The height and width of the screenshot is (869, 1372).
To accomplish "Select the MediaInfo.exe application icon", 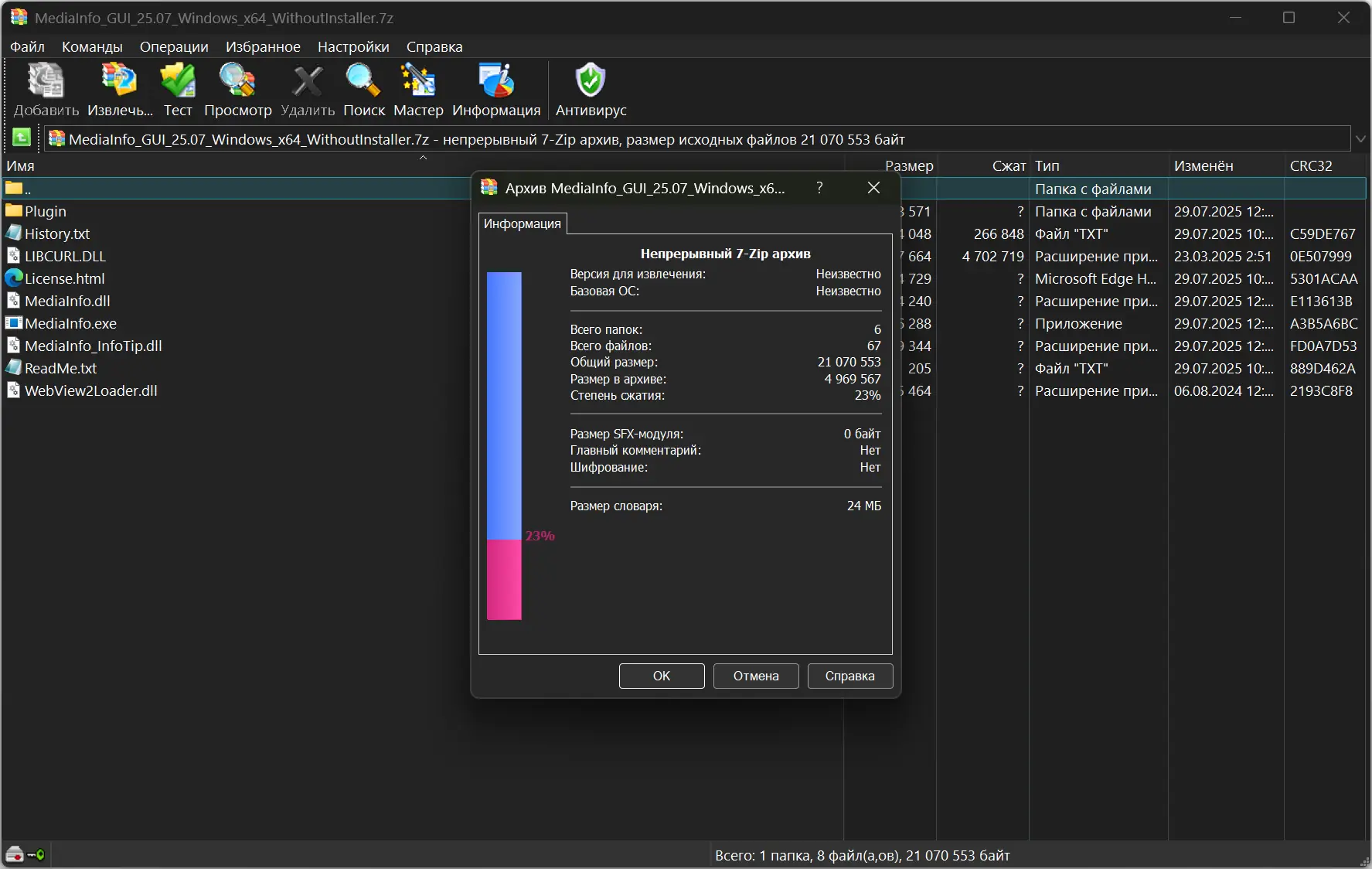I will [x=14, y=323].
